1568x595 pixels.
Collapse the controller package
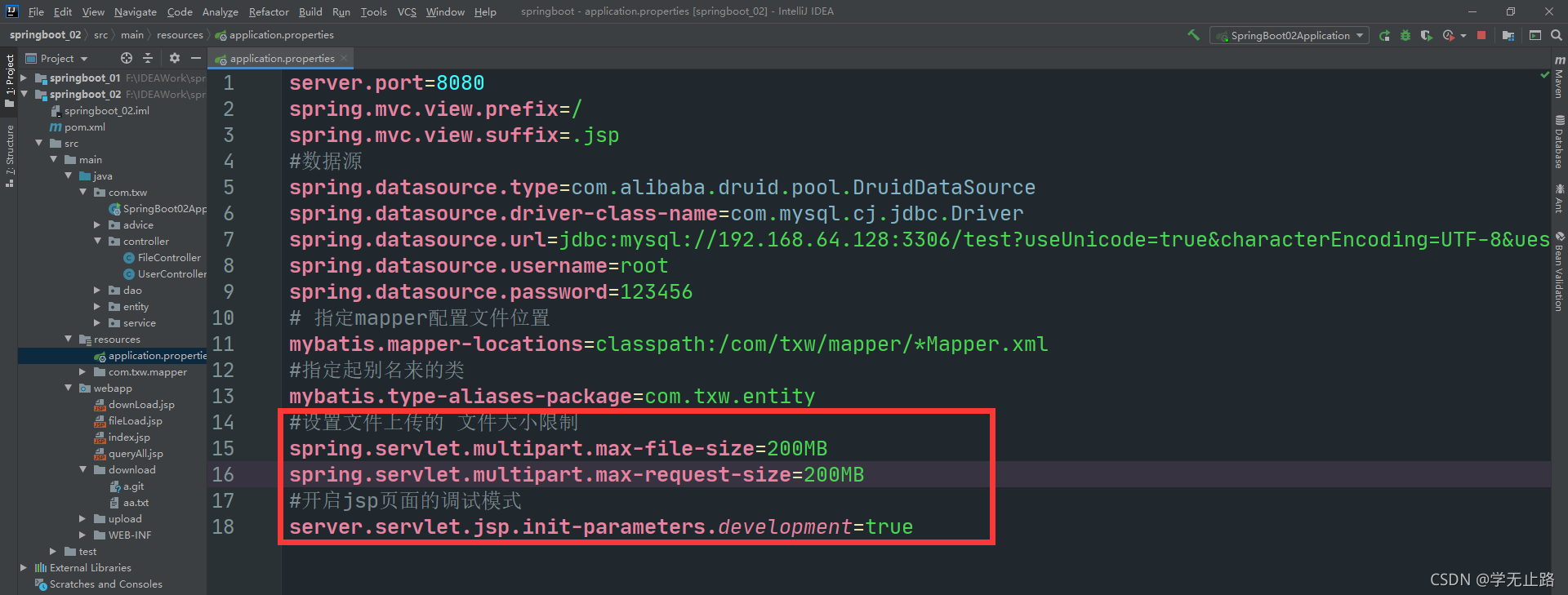click(x=97, y=241)
